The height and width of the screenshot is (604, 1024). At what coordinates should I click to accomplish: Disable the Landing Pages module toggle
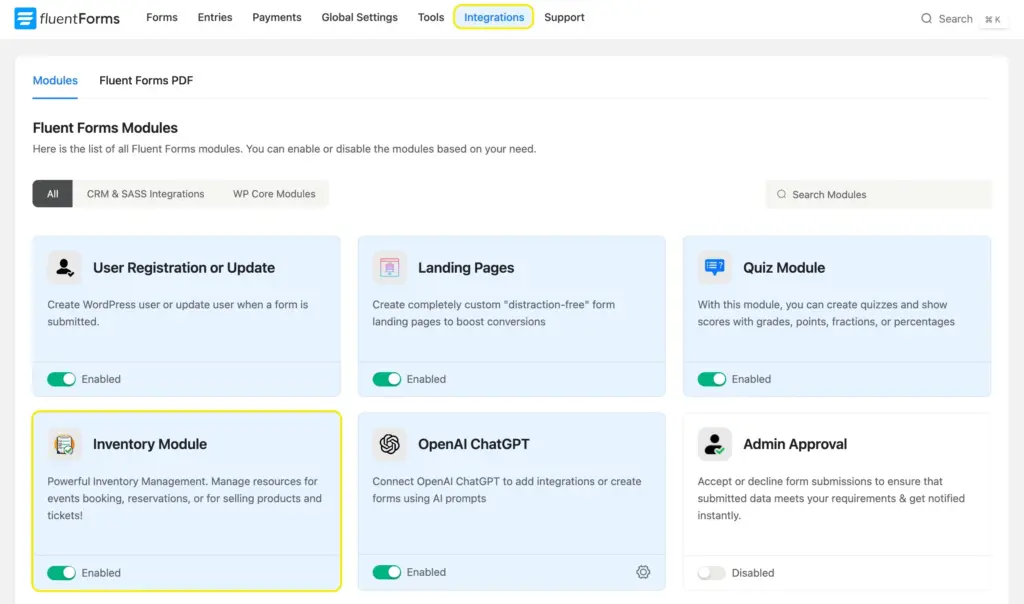click(x=387, y=379)
